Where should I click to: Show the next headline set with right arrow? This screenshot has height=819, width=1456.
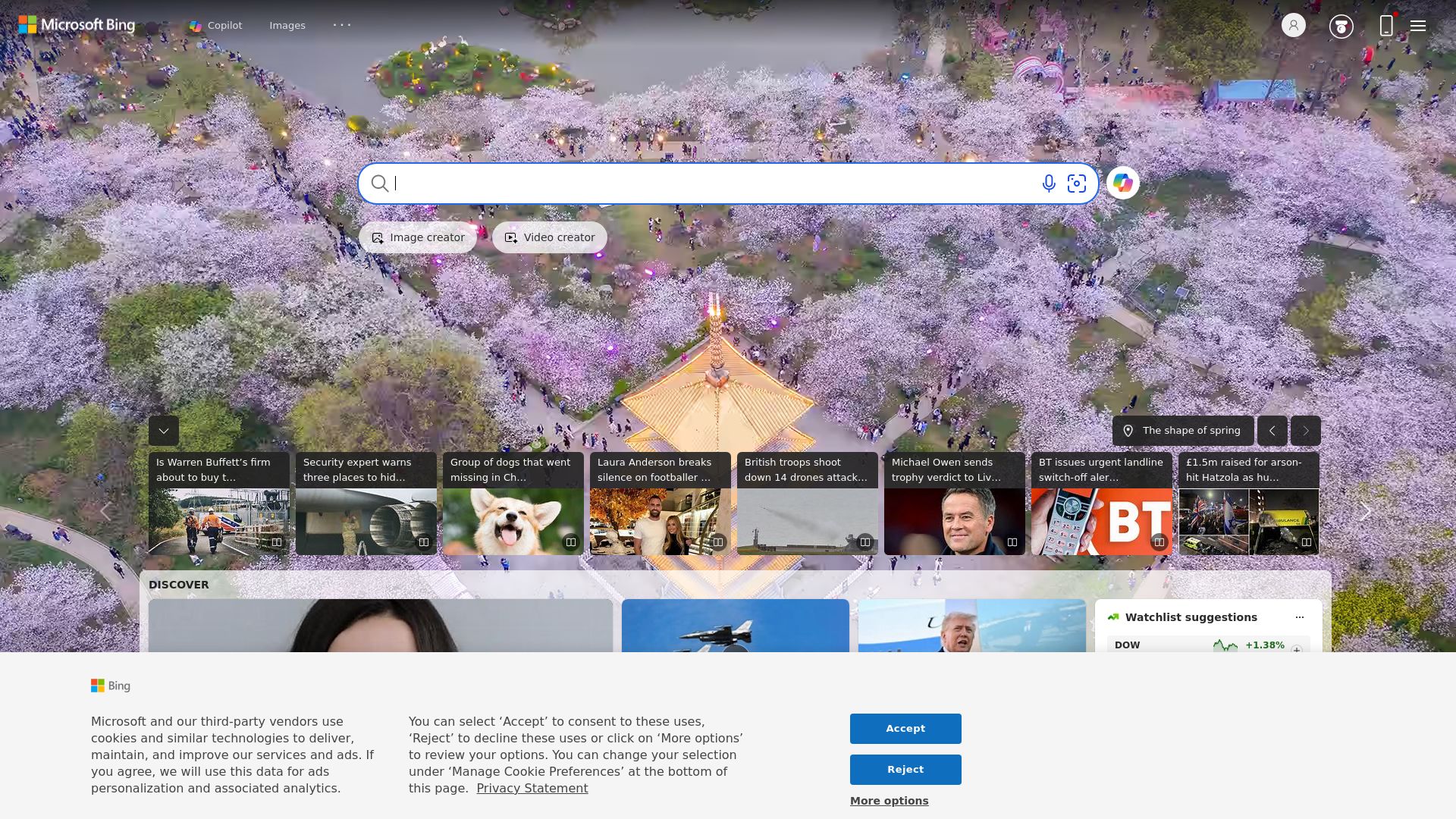click(x=1364, y=512)
